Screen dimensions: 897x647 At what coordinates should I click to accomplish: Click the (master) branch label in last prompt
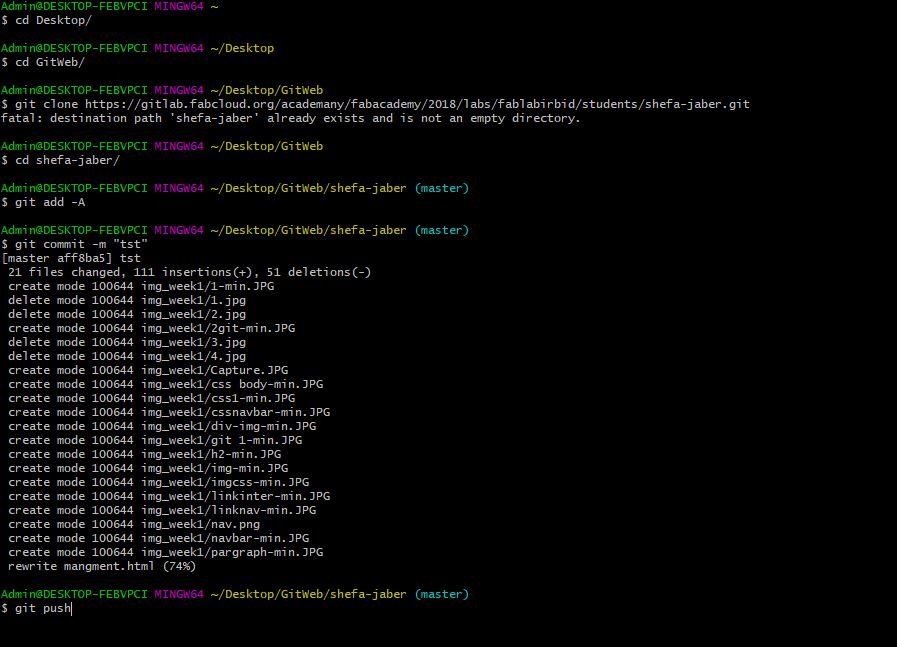(x=442, y=594)
